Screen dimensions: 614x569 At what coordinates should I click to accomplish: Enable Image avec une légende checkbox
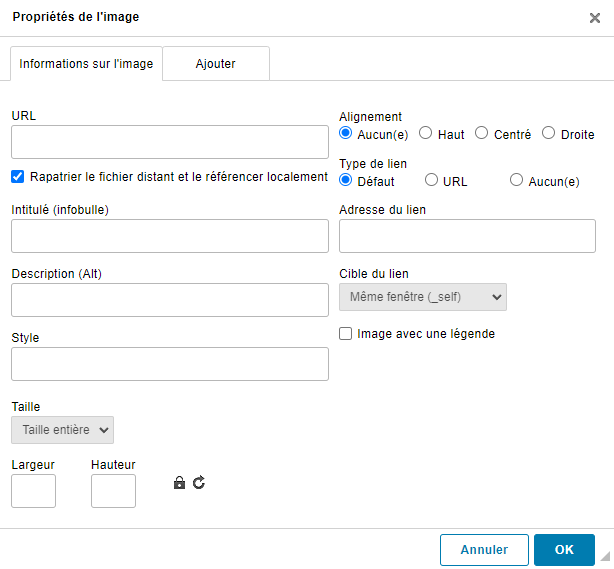point(345,334)
